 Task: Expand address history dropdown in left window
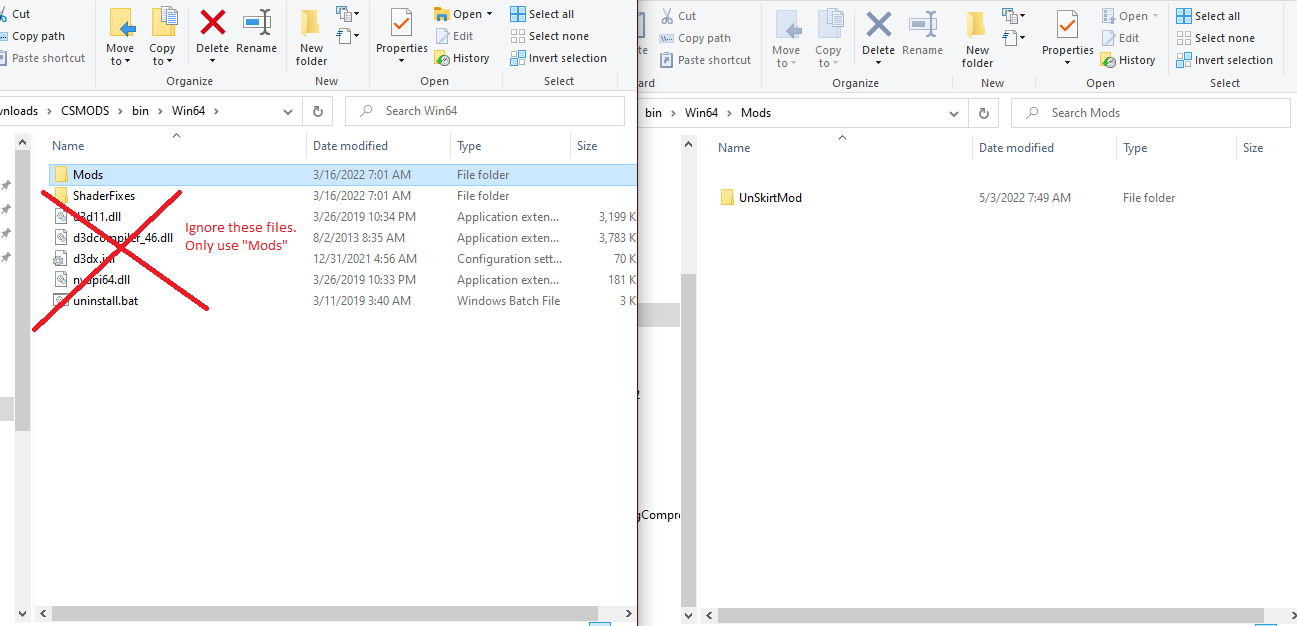tap(288, 111)
